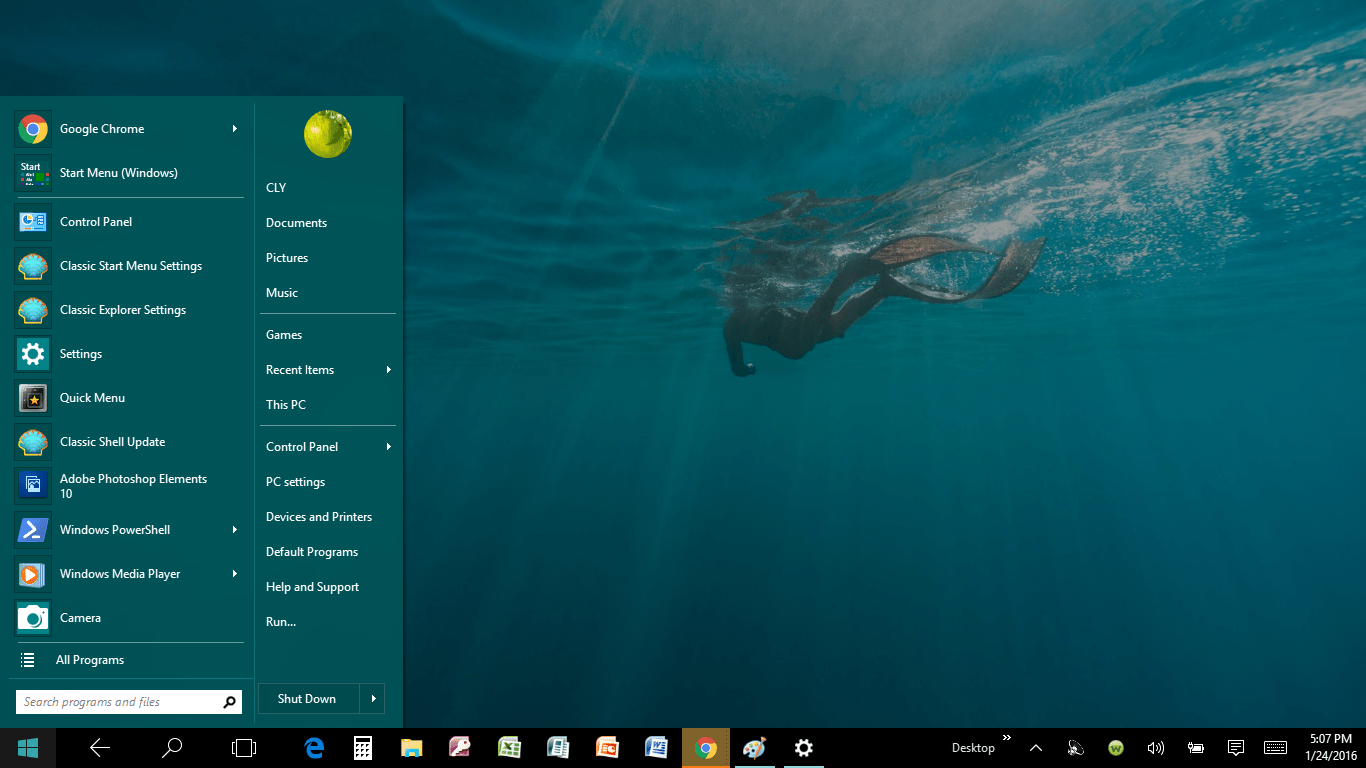Open the Camera app

[129, 618]
